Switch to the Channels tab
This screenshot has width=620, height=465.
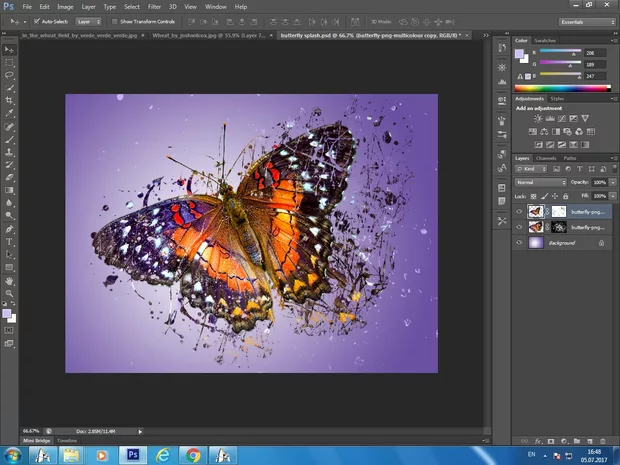coord(547,158)
